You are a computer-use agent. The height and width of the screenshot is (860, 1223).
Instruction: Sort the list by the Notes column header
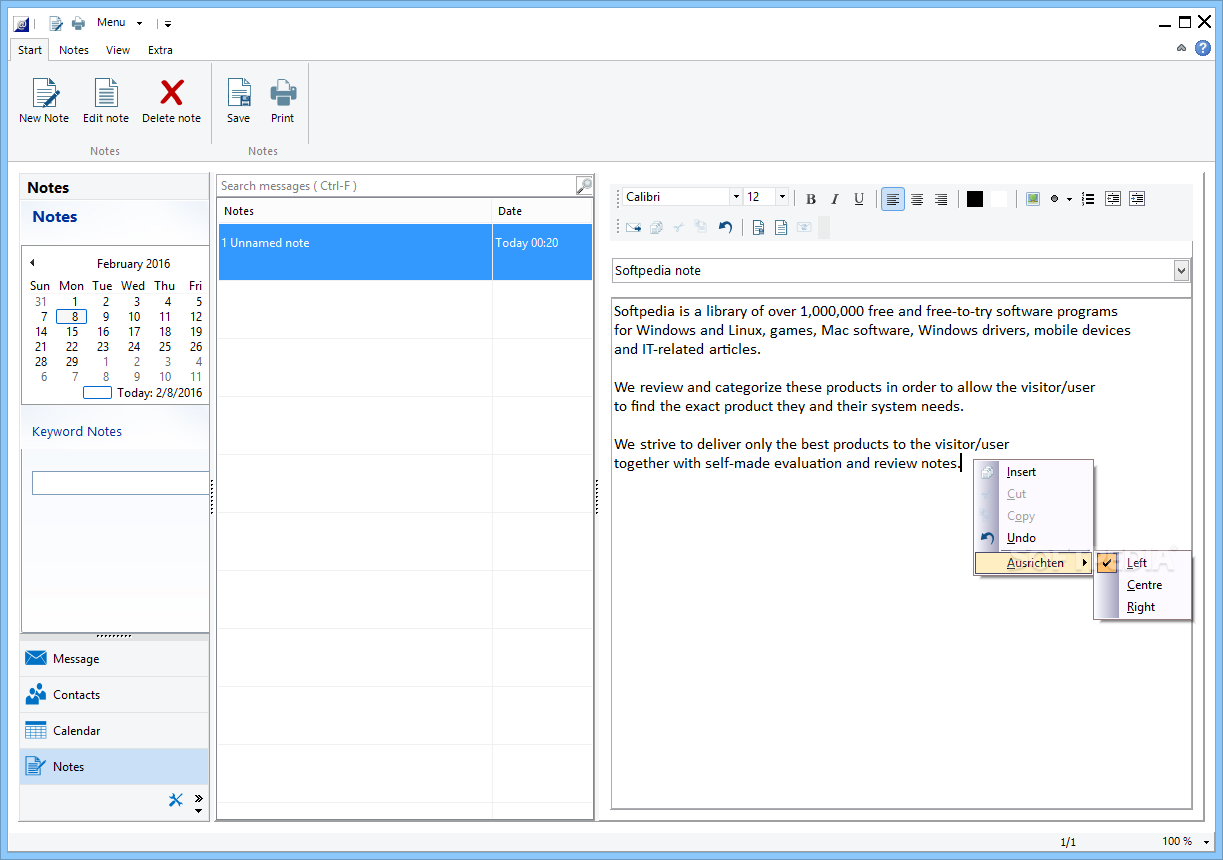[355, 211]
